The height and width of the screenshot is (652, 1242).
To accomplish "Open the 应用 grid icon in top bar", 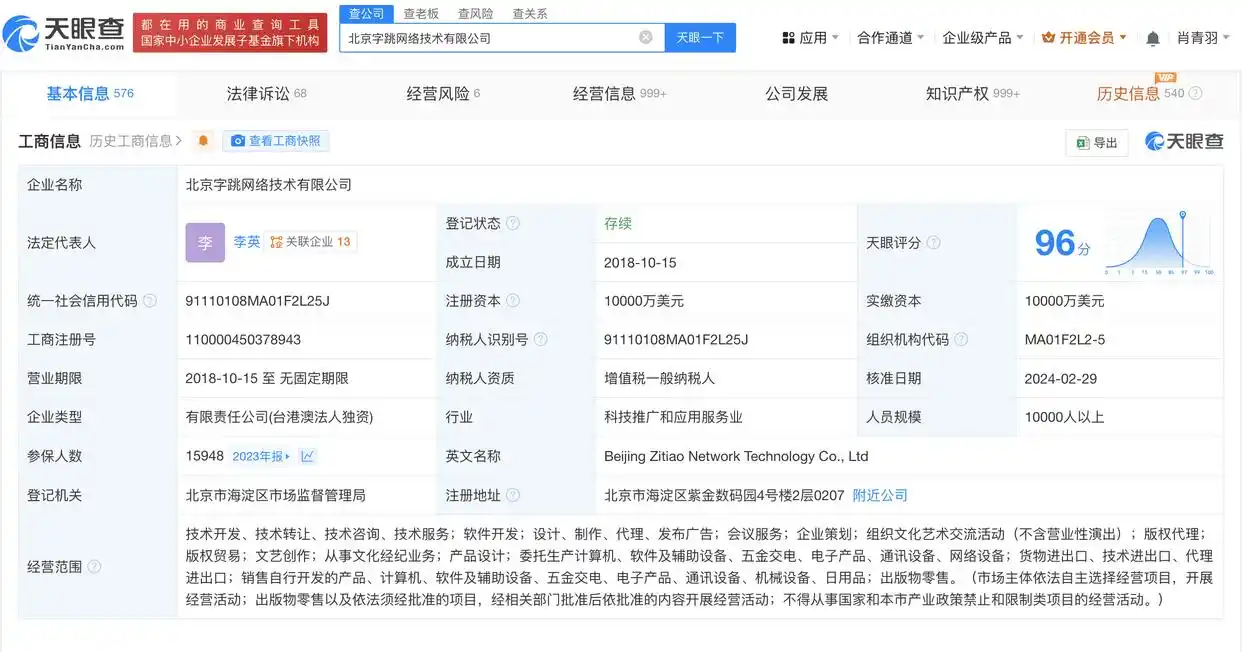I will tap(788, 36).
